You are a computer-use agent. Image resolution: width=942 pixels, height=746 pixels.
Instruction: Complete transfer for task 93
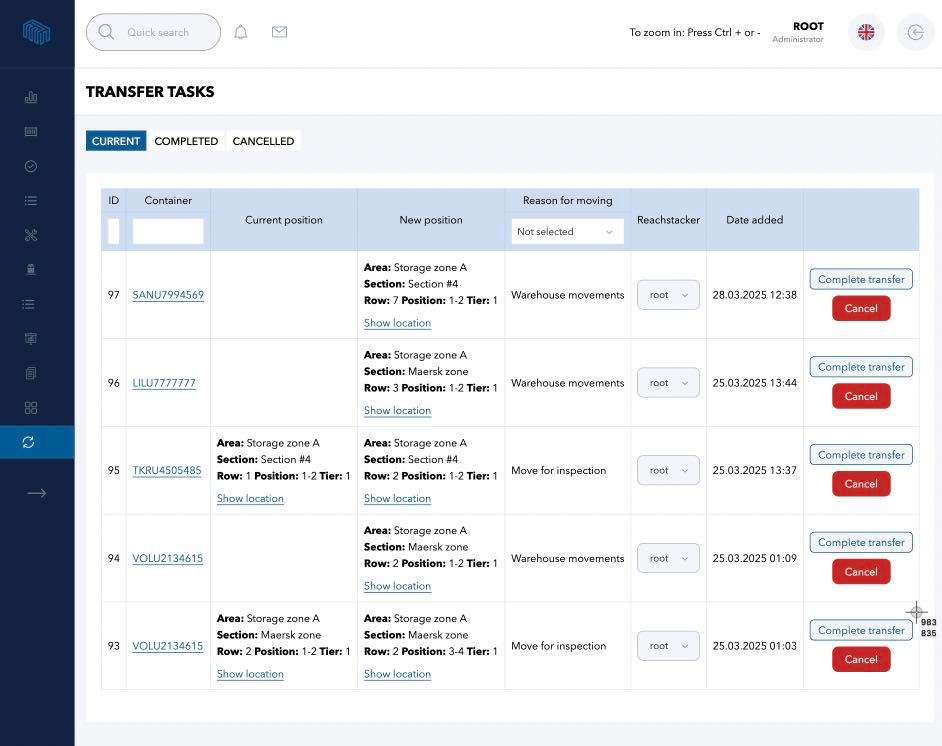pos(861,630)
